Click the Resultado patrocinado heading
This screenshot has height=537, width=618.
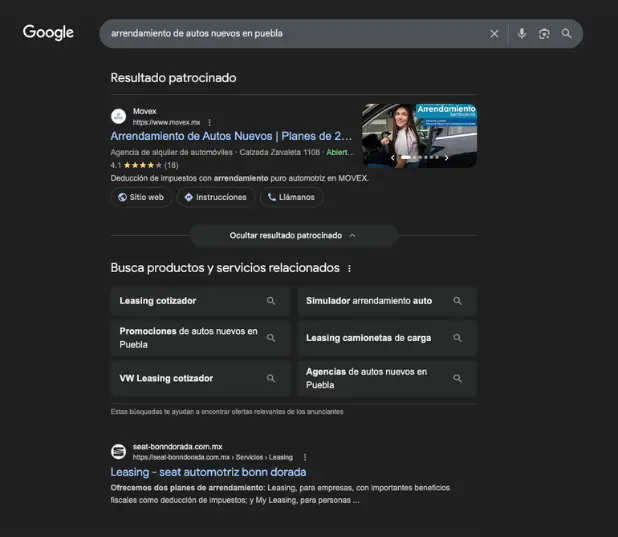173,78
